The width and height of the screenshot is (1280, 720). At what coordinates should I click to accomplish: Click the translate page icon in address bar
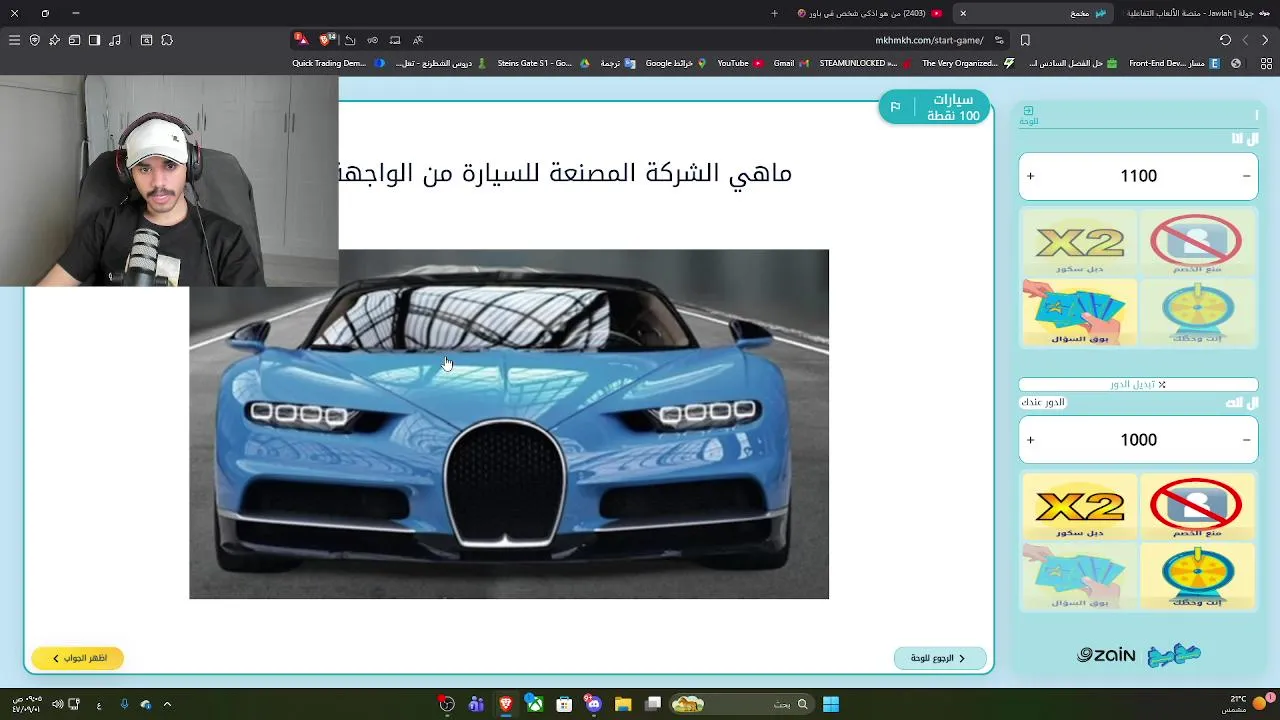click(418, 40)
